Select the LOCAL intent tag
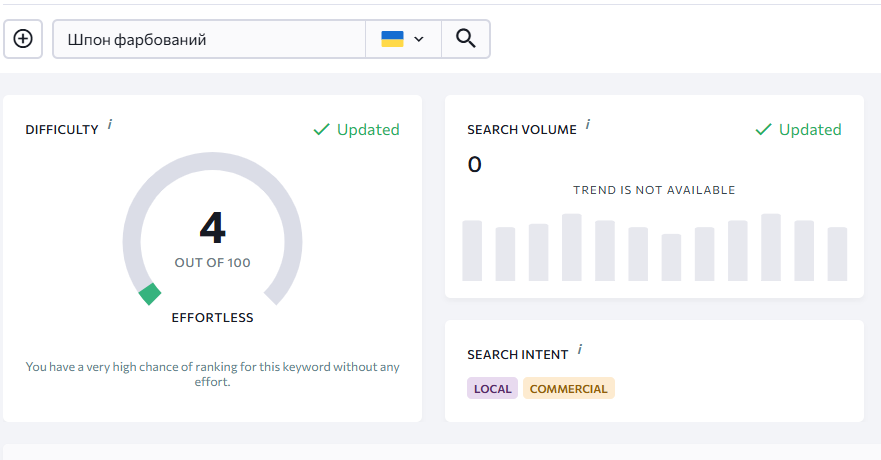Image resolution: width=881 pixels, height=460 pixels. (492, 389)
